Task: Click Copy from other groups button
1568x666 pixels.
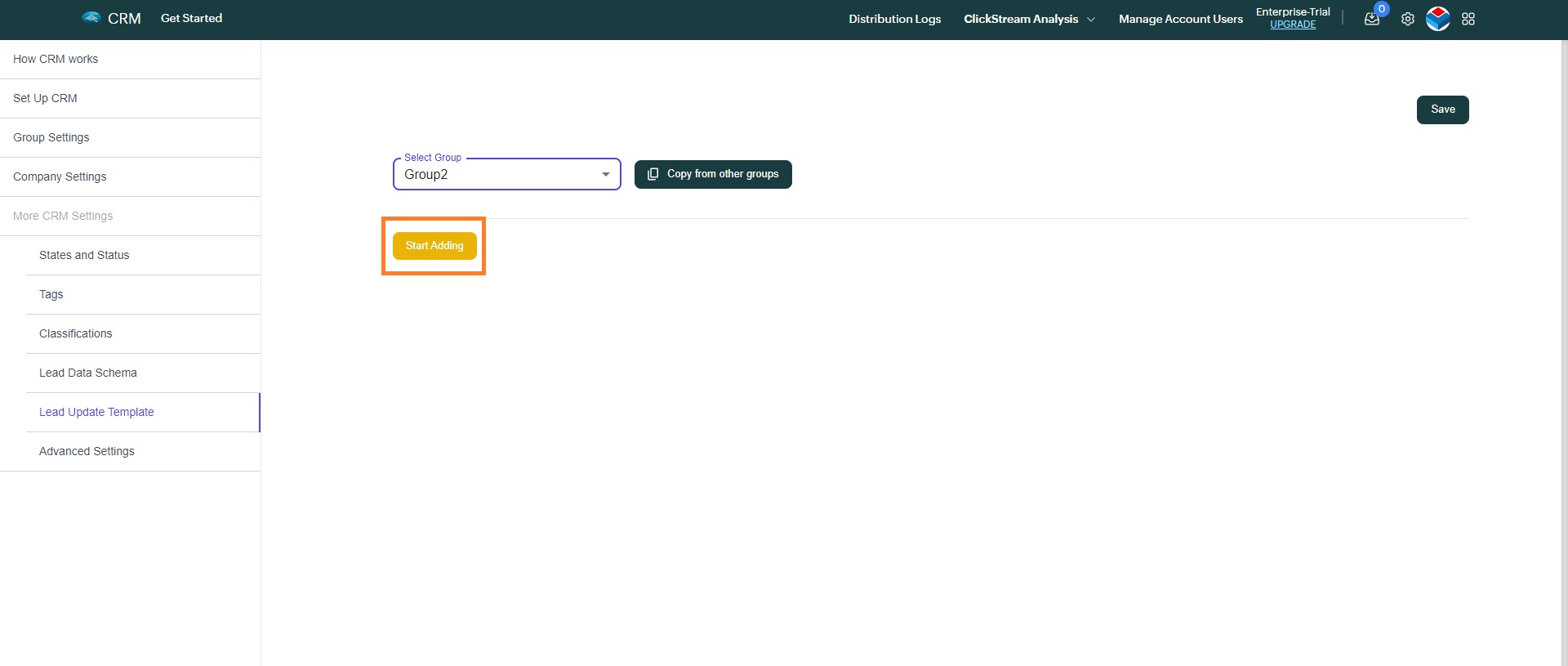Action: (713, 174)
